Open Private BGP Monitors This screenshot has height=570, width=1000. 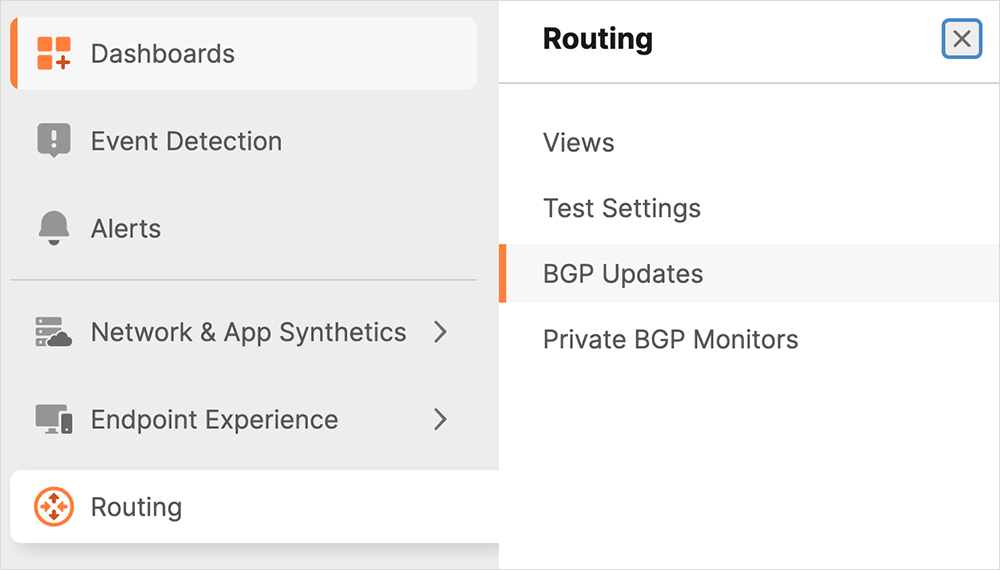[x=670, y=340]
